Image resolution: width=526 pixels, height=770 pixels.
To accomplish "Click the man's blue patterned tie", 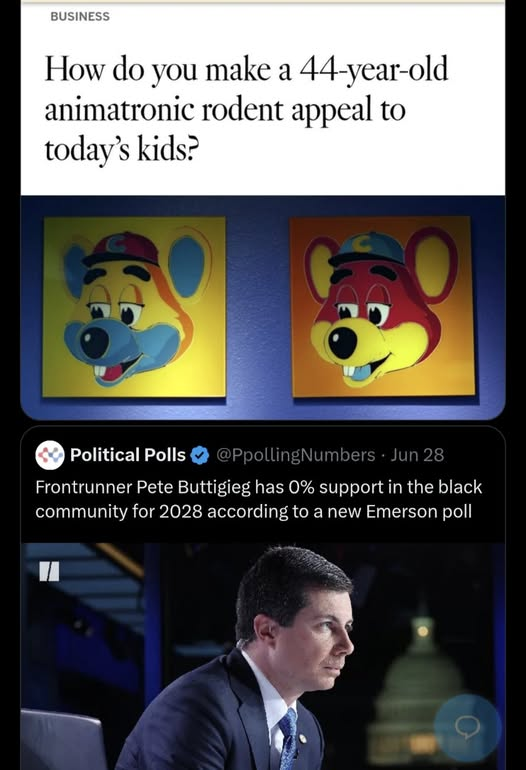I will [288, 737].
